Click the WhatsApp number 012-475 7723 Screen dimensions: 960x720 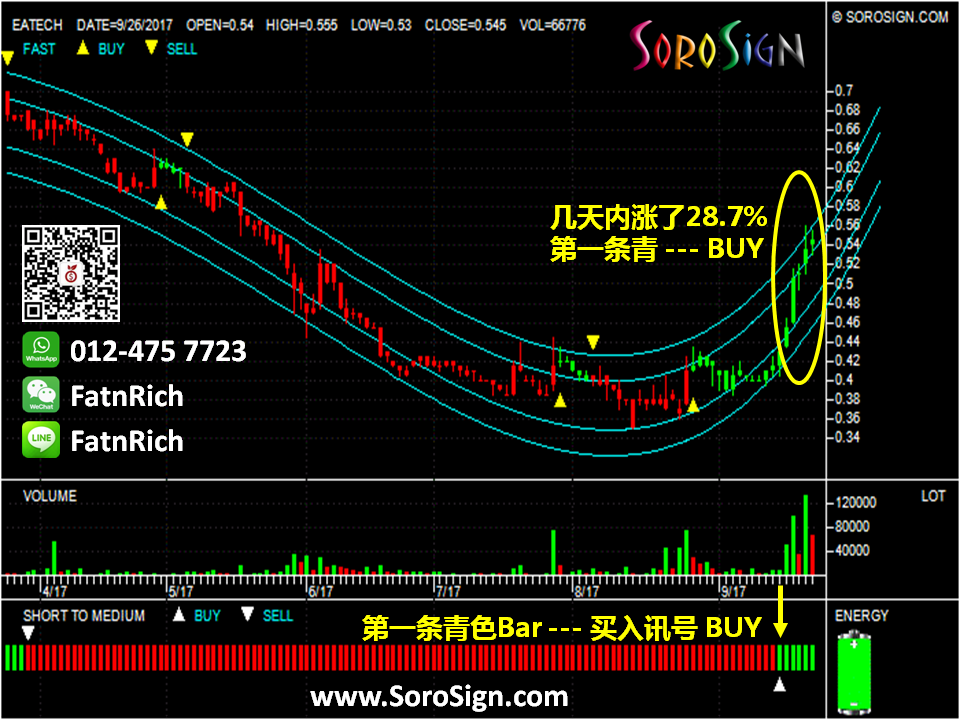[158, 351]
